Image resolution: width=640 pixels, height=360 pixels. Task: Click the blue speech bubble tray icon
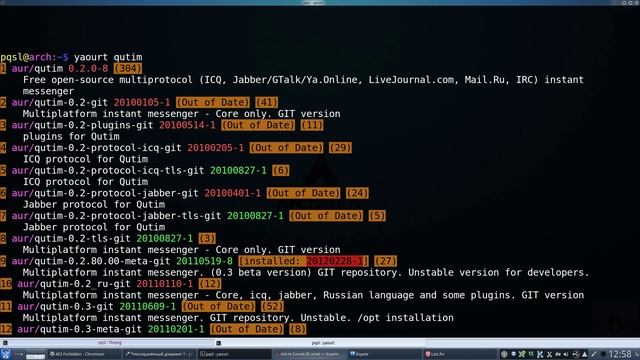coord(513,354)
